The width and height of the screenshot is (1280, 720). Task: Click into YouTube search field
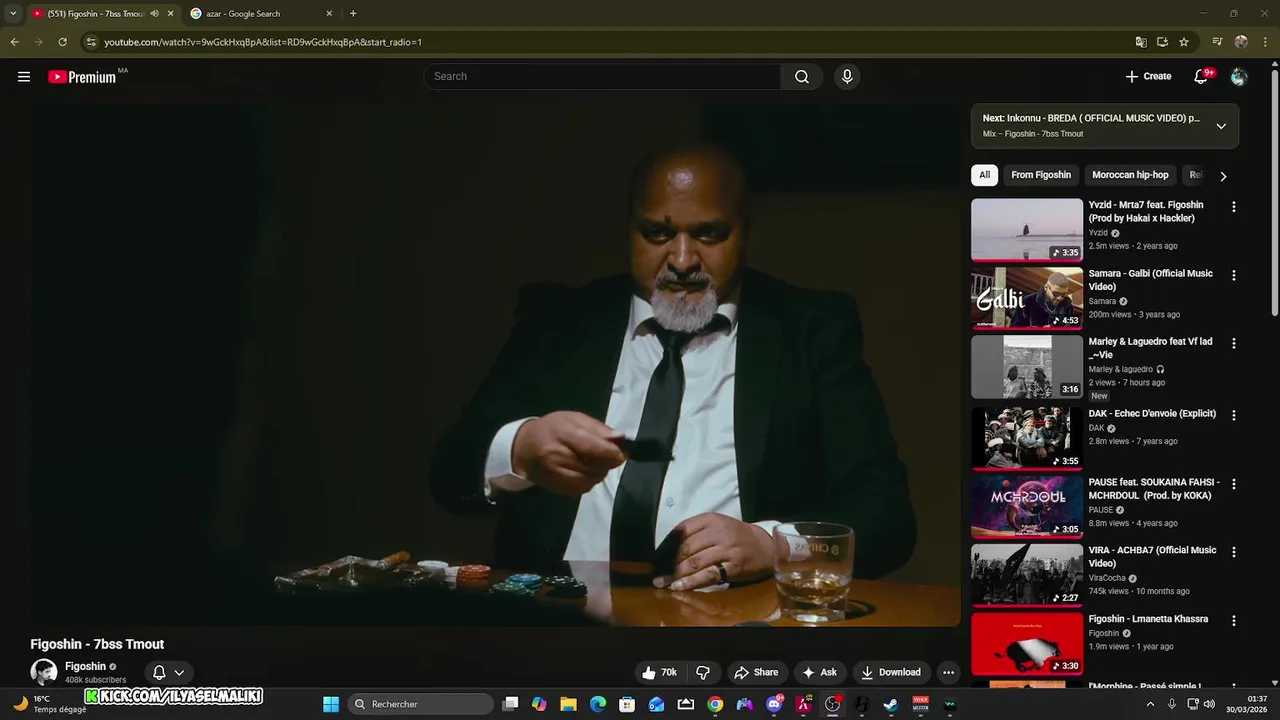tap(602, 76)
